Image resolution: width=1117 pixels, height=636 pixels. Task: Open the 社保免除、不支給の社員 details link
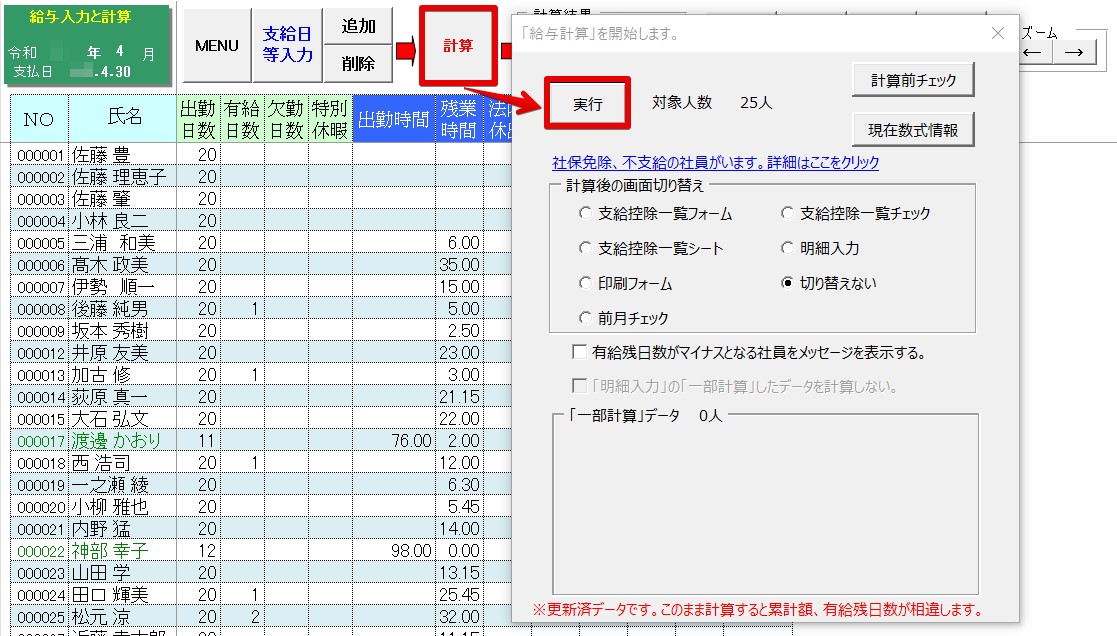pos(715,163)
